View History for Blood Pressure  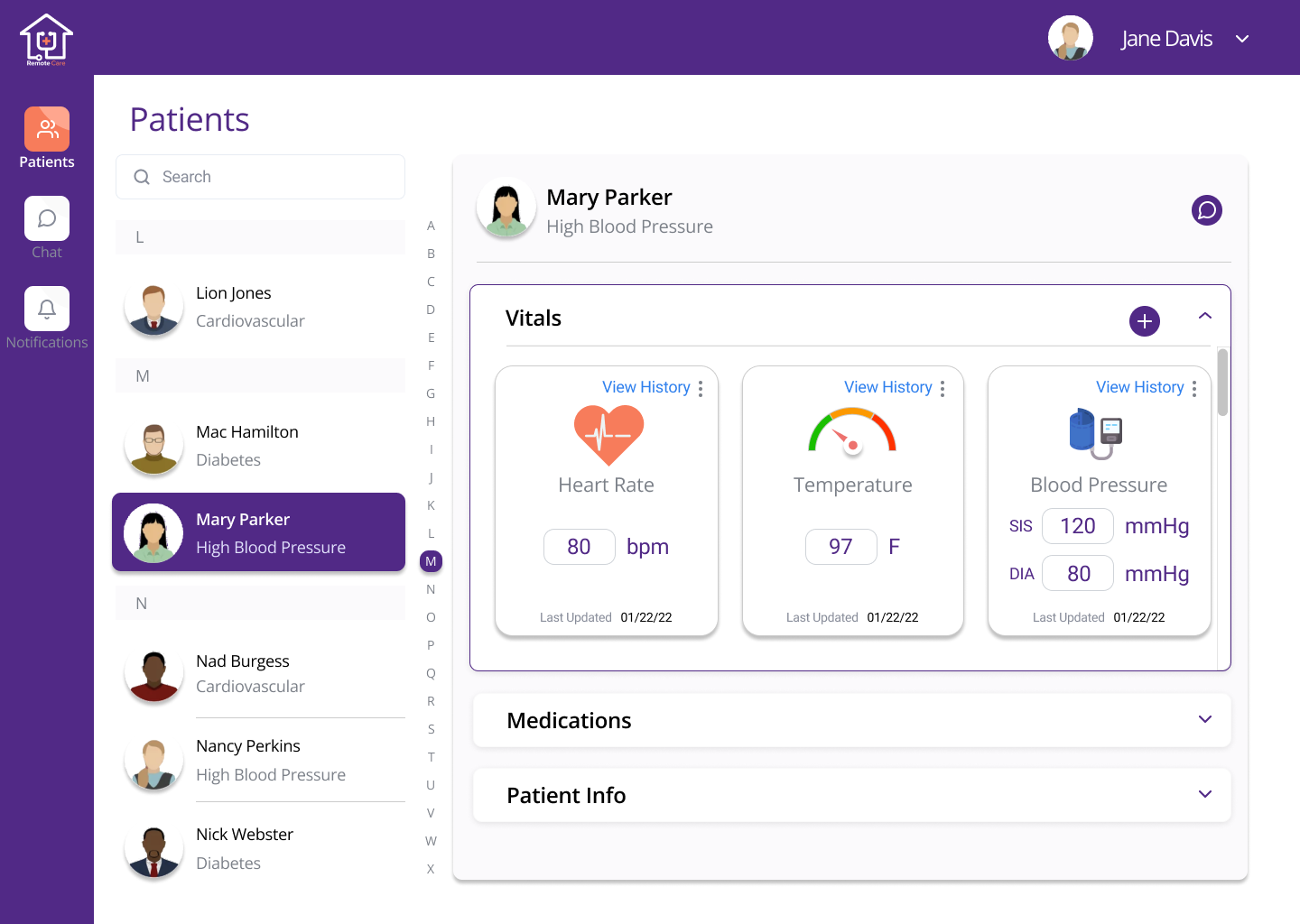[1140, 387]
